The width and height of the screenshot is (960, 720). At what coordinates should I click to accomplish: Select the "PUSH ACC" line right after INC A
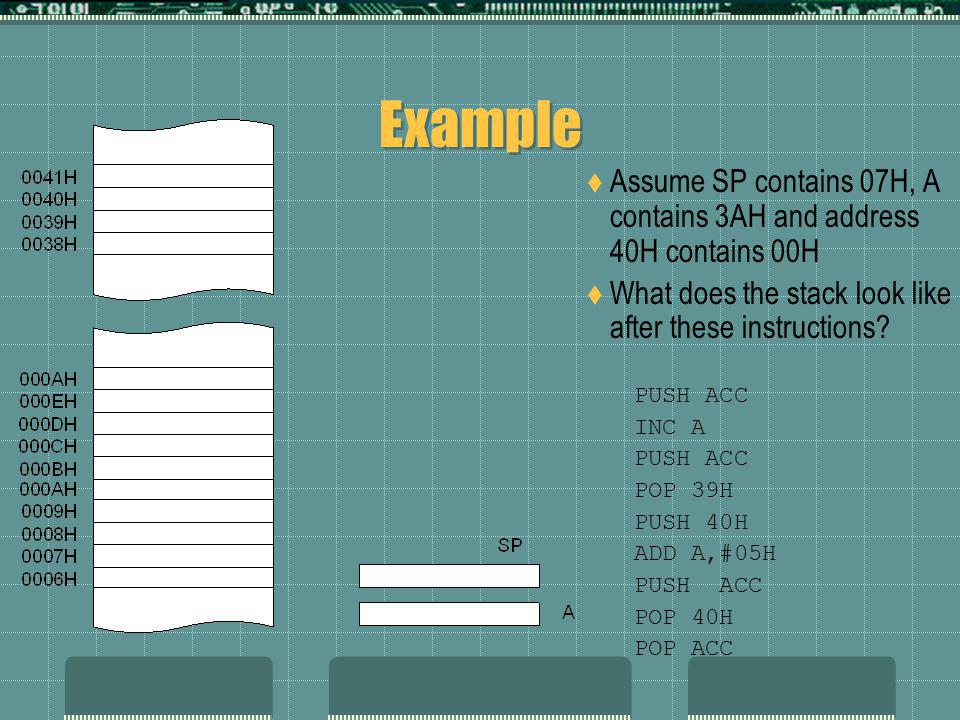click(x=691, y=458)
